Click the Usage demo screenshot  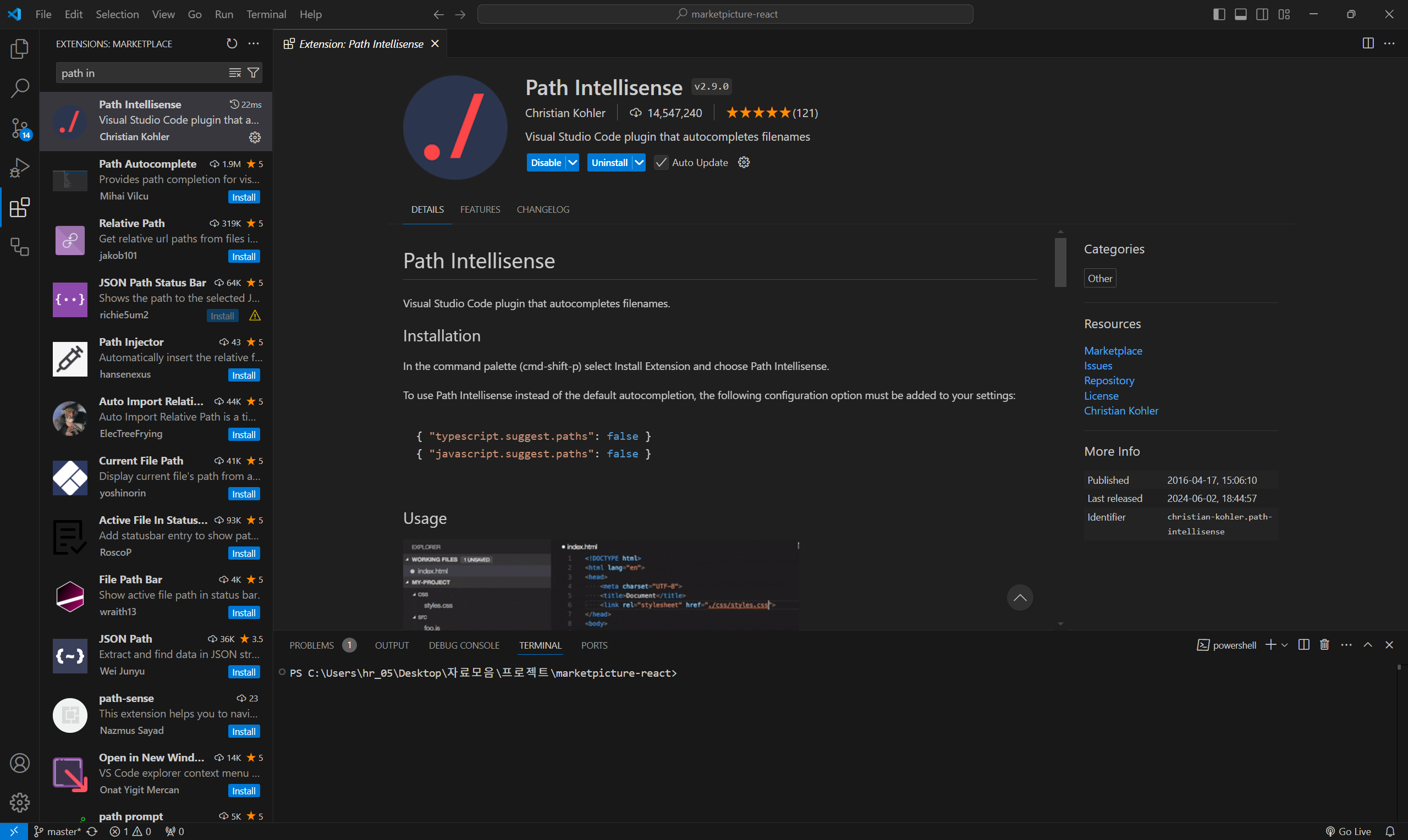tap(601, 585)
